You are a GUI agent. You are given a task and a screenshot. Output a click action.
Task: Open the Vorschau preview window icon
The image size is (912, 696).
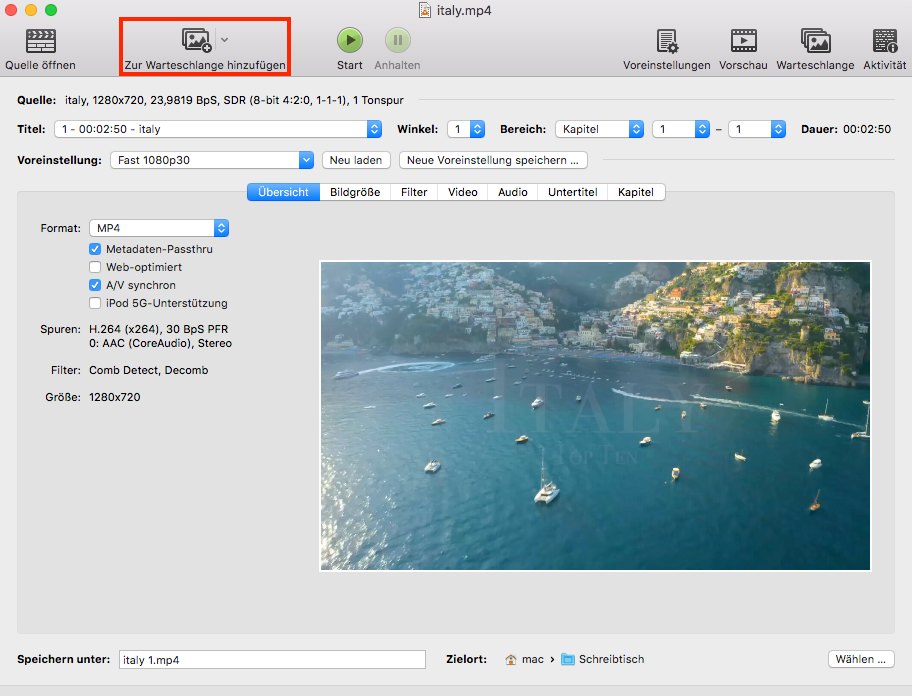[743, 41]
